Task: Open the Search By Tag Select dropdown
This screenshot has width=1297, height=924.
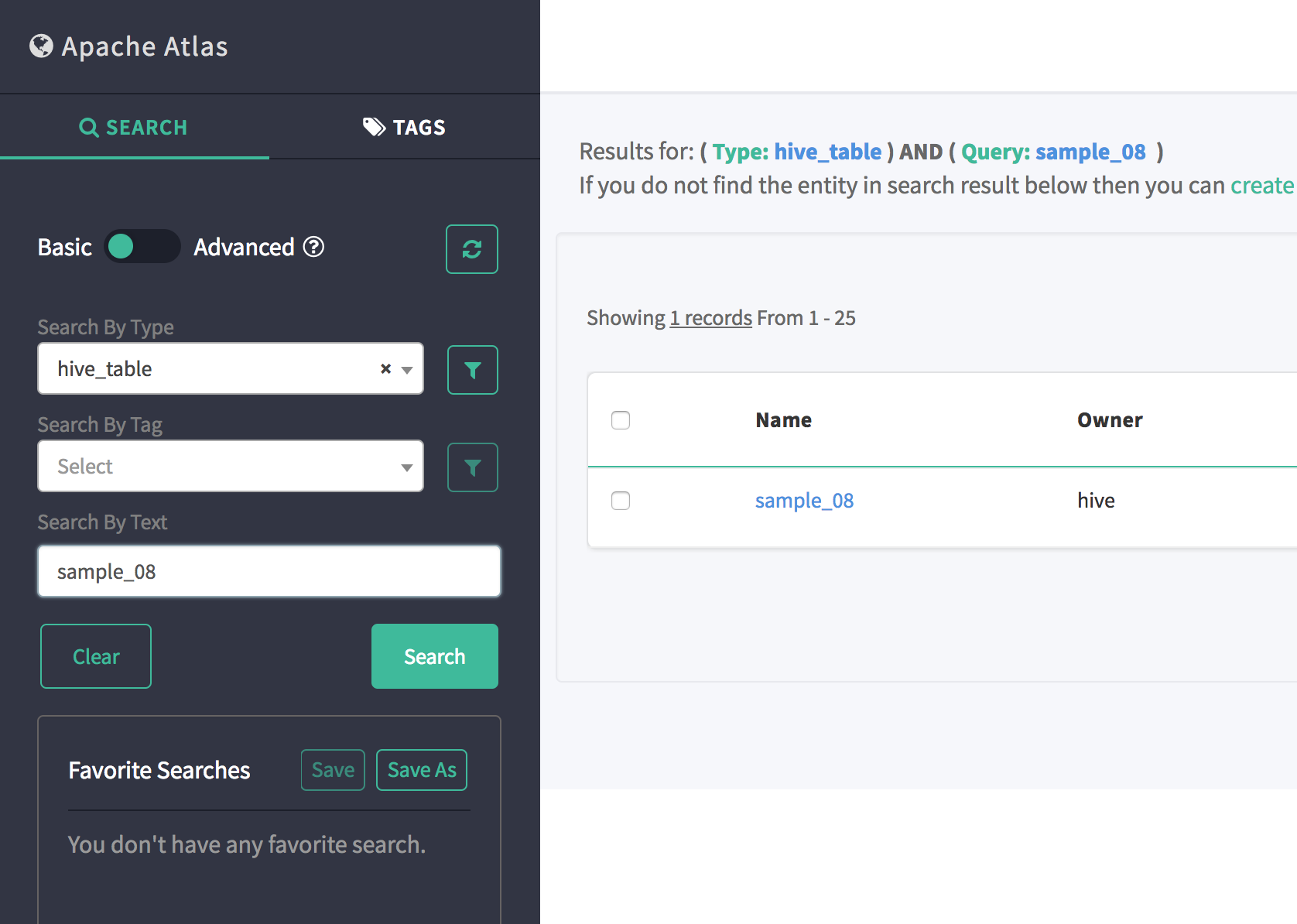Action: (231, 466)
